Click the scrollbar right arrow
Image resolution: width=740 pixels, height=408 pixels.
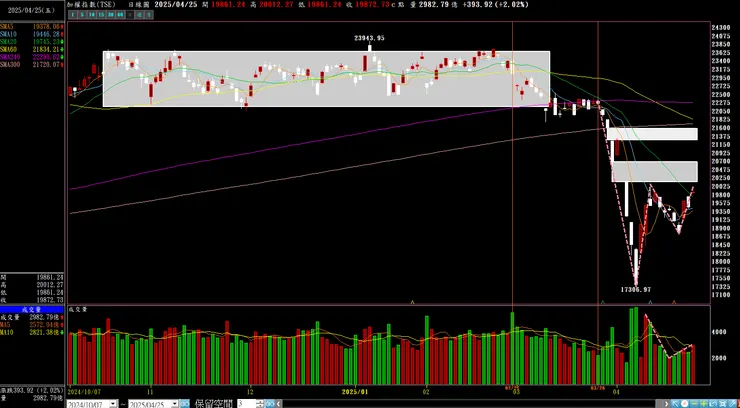(666, 404)
